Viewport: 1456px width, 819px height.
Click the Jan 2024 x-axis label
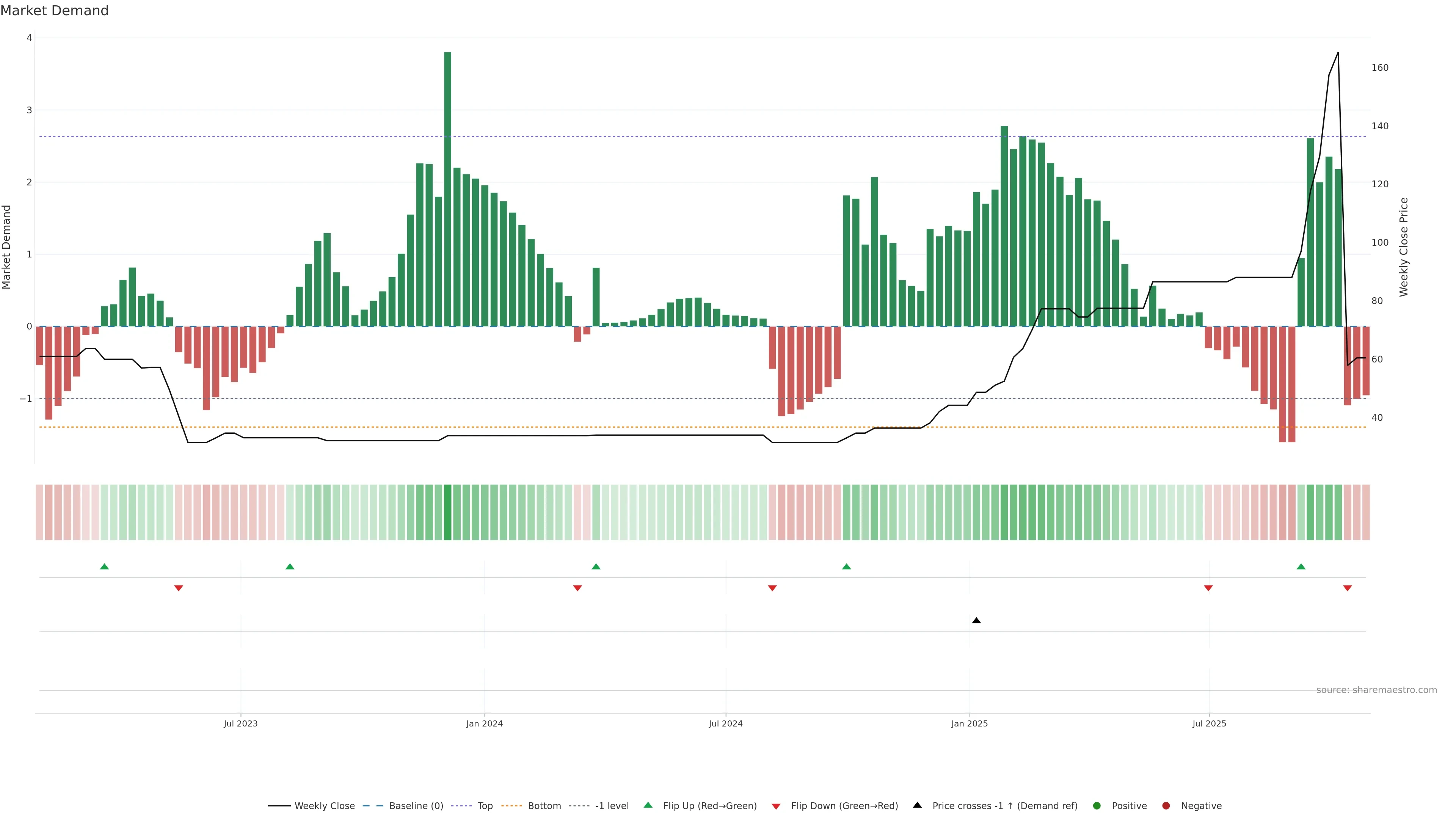click(485, 723)
